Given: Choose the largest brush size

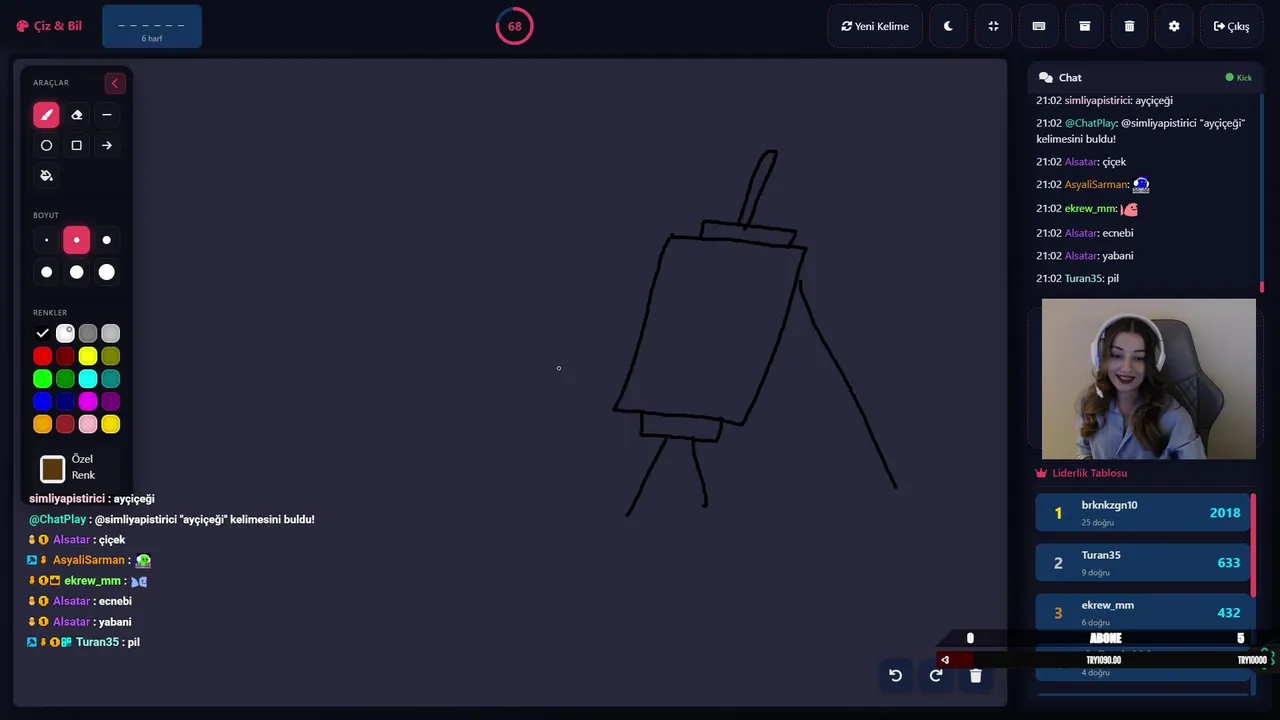Looking at the screenshot, I should click(x=107, y=272).
